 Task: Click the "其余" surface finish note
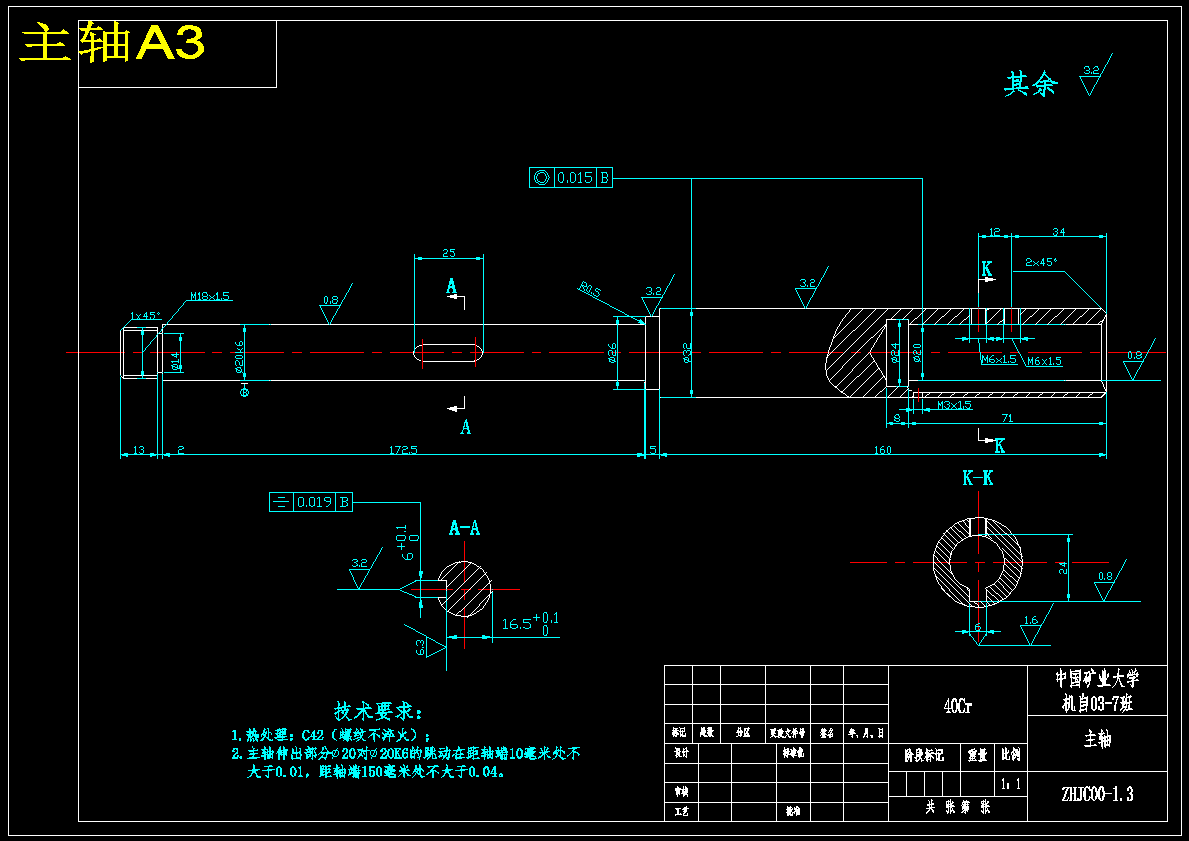1031,84
